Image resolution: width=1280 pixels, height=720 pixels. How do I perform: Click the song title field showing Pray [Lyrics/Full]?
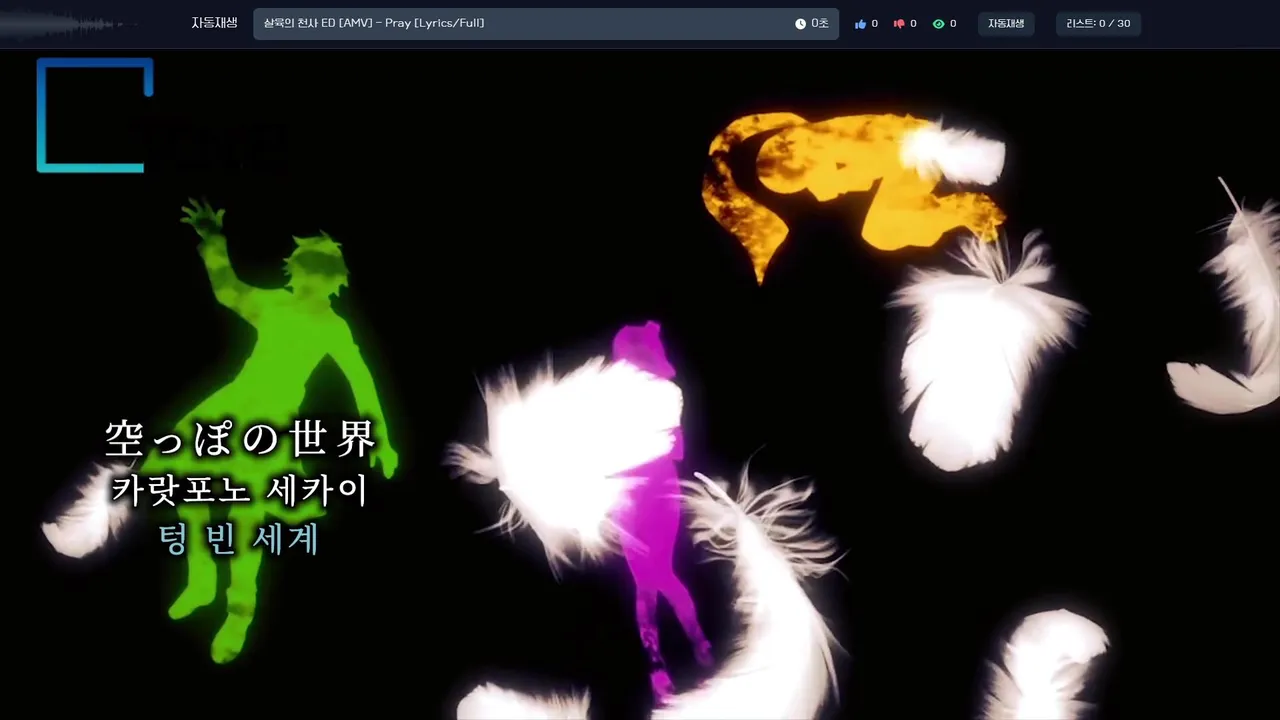tap(546, 24)
